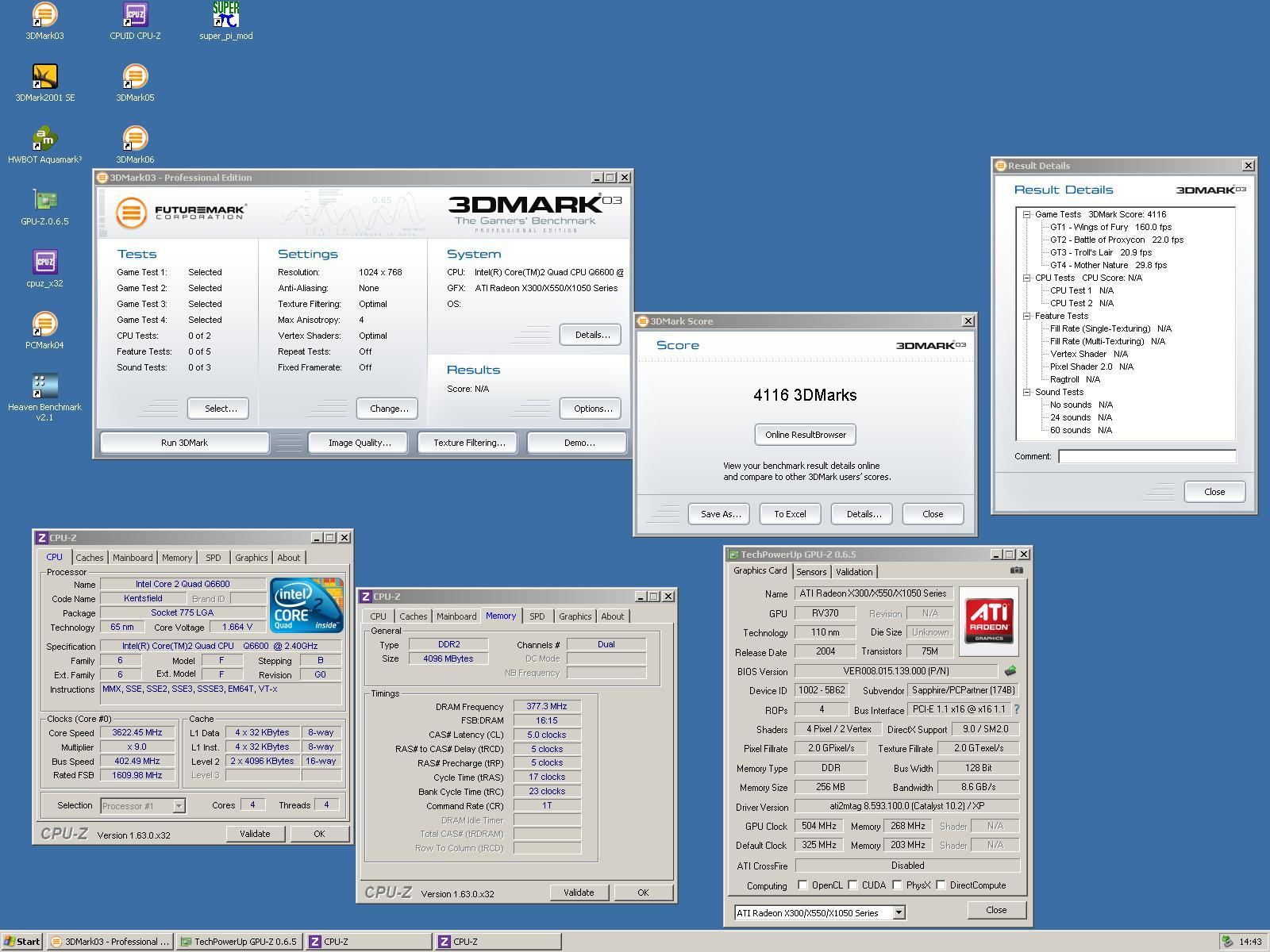The height and width of the screenshot is (952, 1270).
Task: Enable the CUDA checkbox in GPU-Z
Action: [852, 885]
